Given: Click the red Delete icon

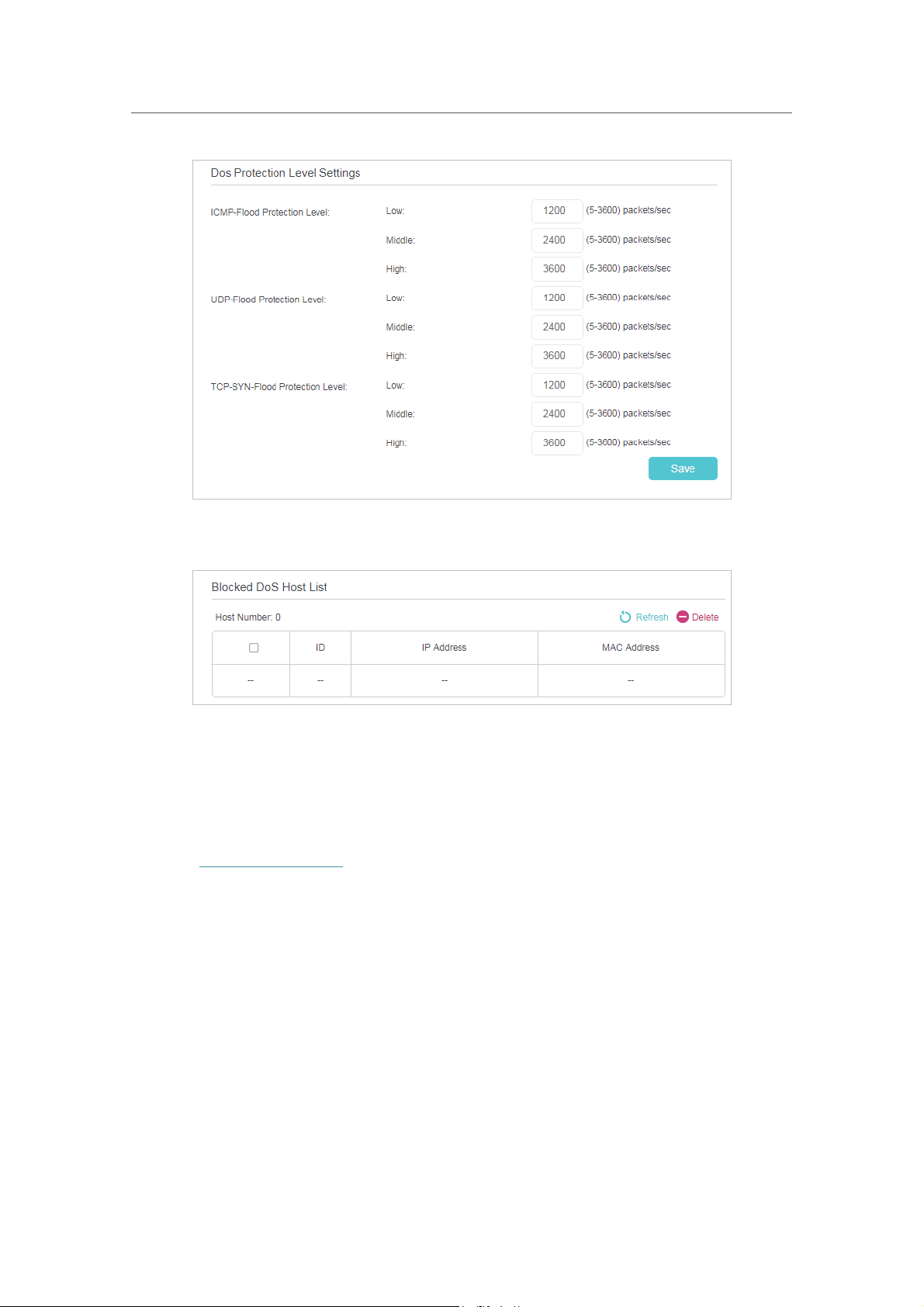Looking at the screenshot, I should pyautogui.click(x=683, y=617).
